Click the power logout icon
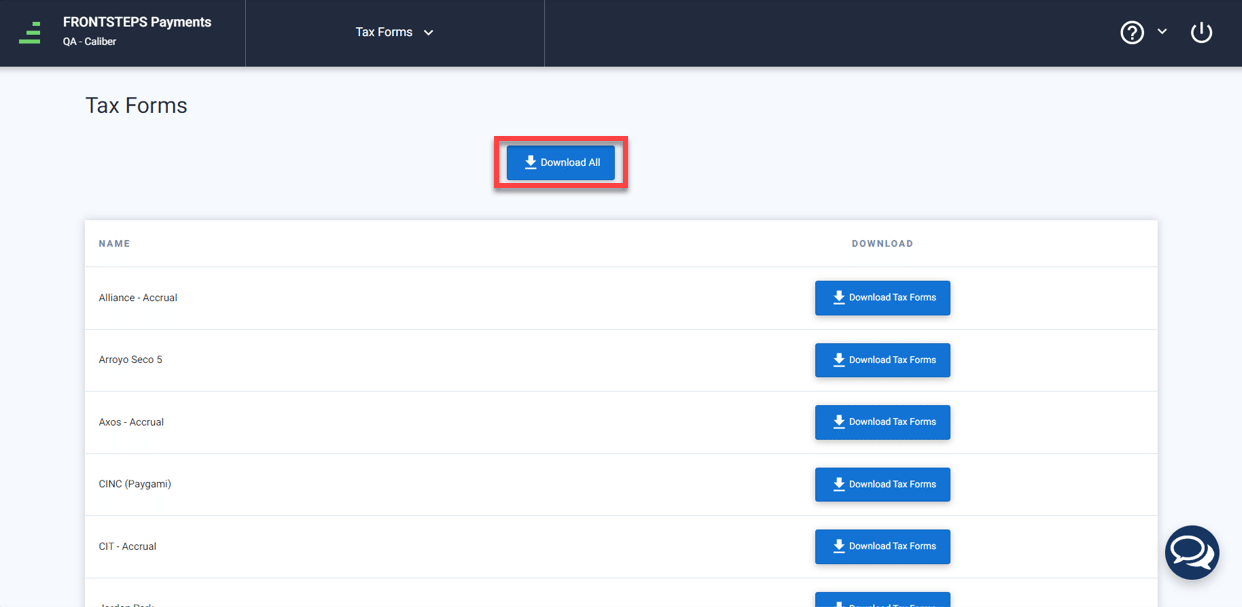The height and width of the screenshot is (607, 1242). click(1201, 33)
